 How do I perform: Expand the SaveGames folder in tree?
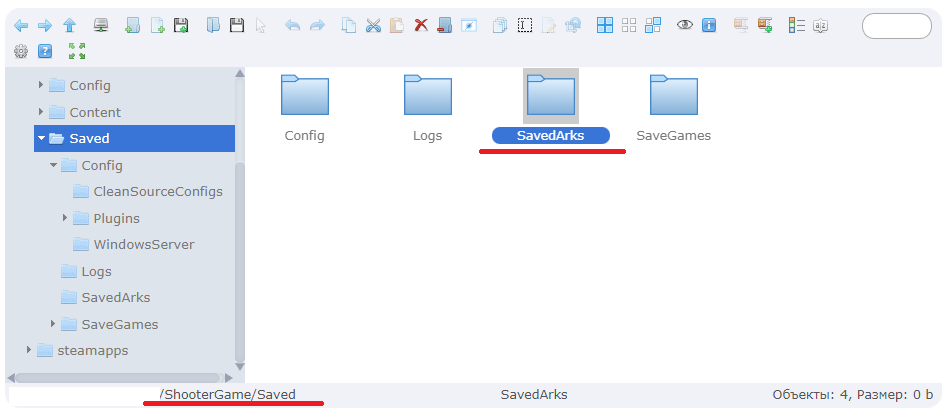coord(52,324)
